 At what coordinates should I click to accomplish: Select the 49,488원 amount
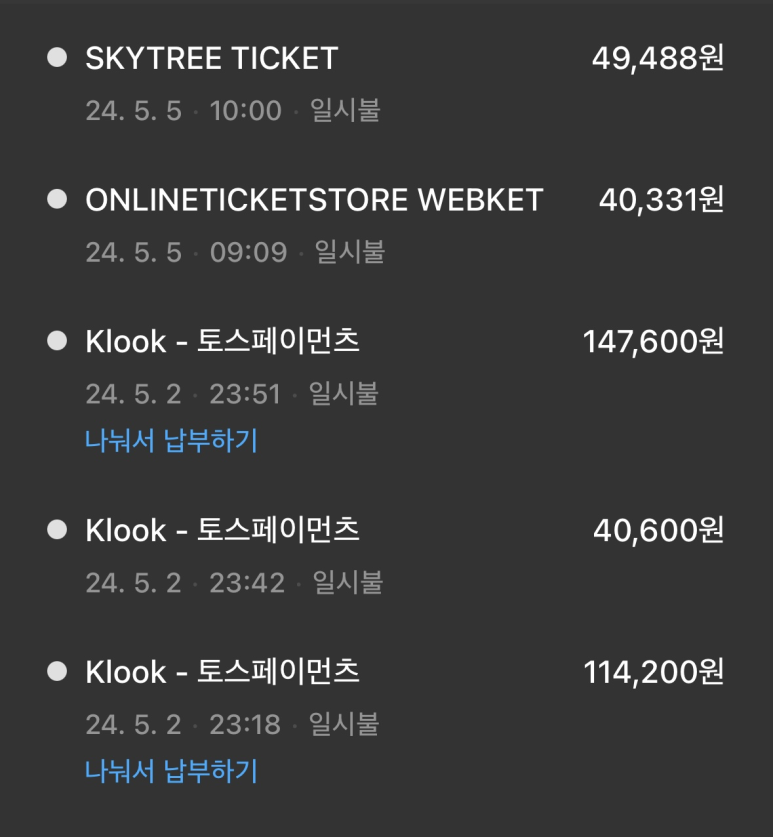click(658, 58)
